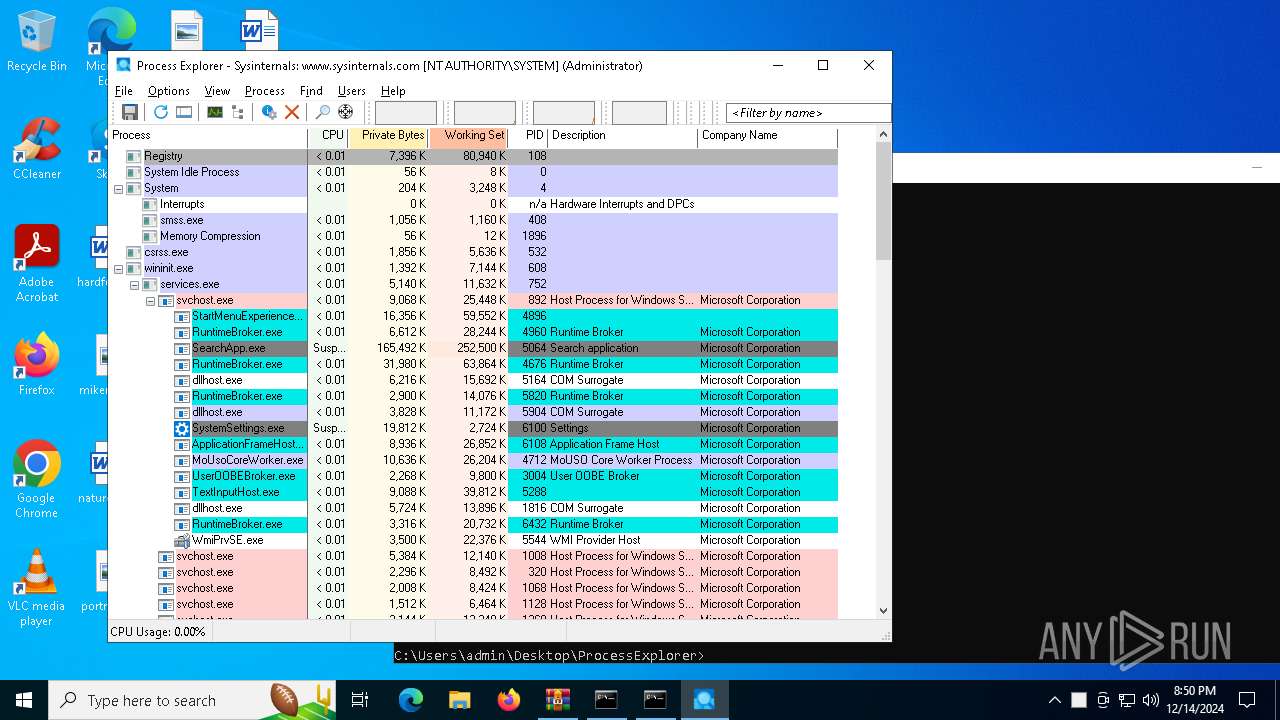Sort by Description column header
Image resolution: width=1280 pixels, height=720 pixels.
click(x=623, y=136)
